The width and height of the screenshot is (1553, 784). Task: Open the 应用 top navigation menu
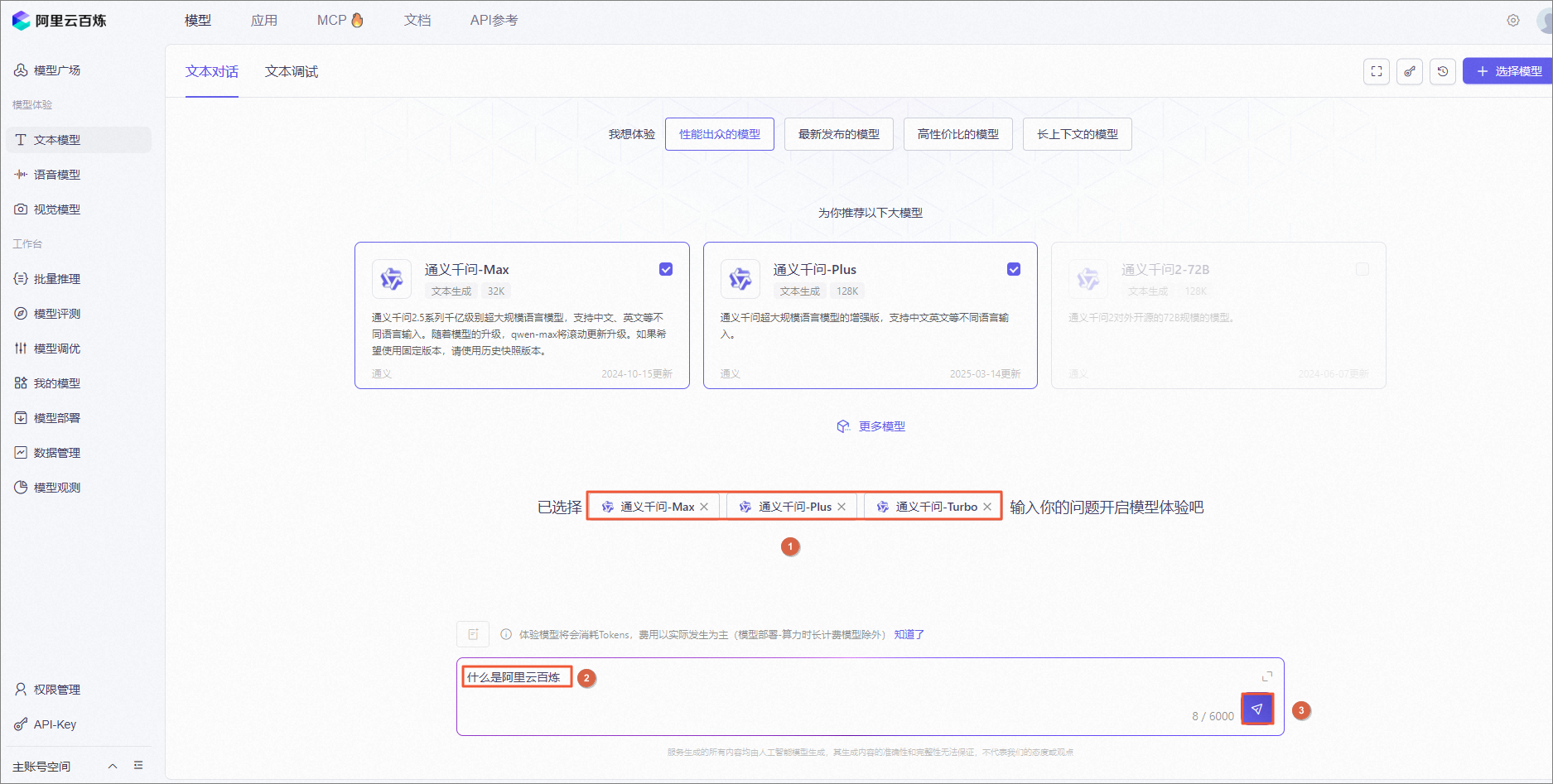click(x=264, y=21)
